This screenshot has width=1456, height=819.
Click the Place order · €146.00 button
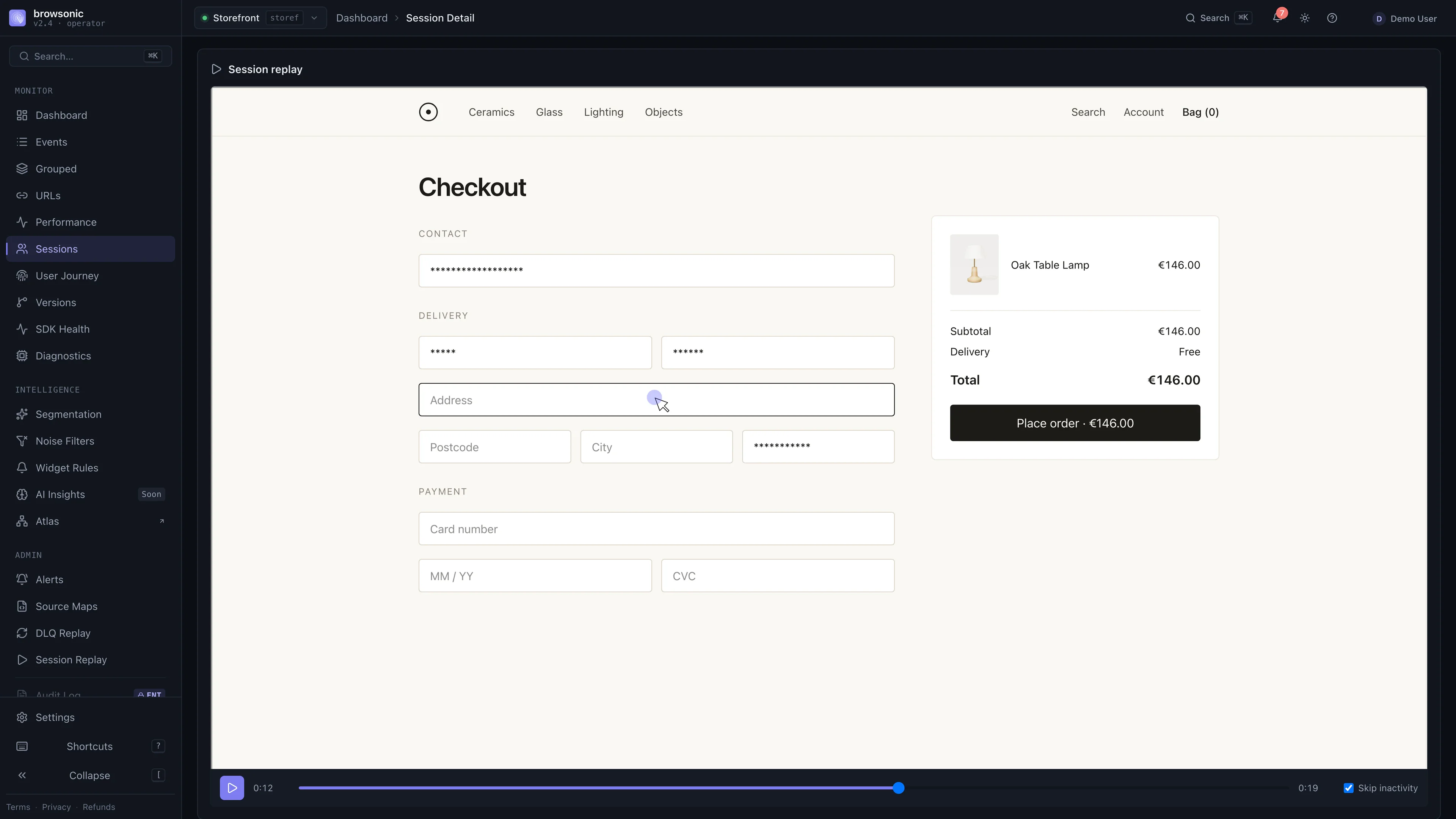1075,423
